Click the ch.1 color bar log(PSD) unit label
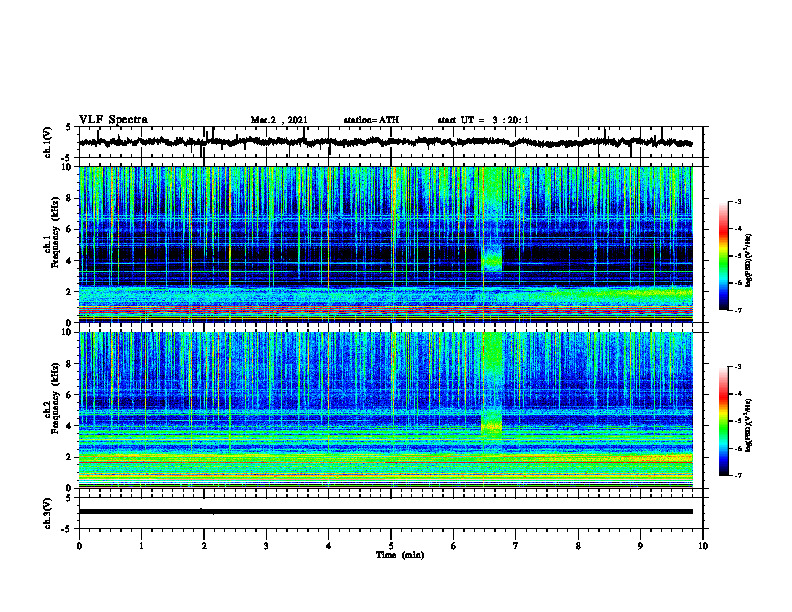This screenshot has height=612, width=792. (x=749, y=260)
